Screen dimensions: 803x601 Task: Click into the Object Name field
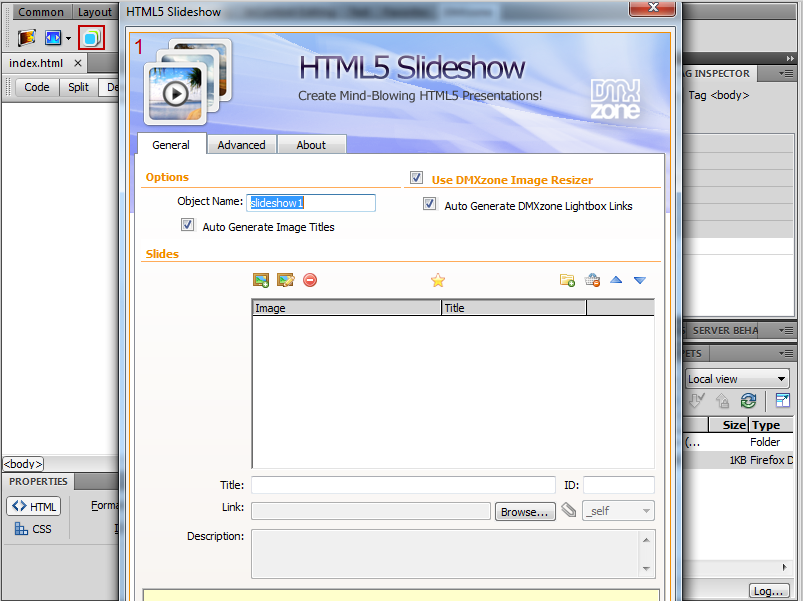pyautogui.click(x=311, y=203)
